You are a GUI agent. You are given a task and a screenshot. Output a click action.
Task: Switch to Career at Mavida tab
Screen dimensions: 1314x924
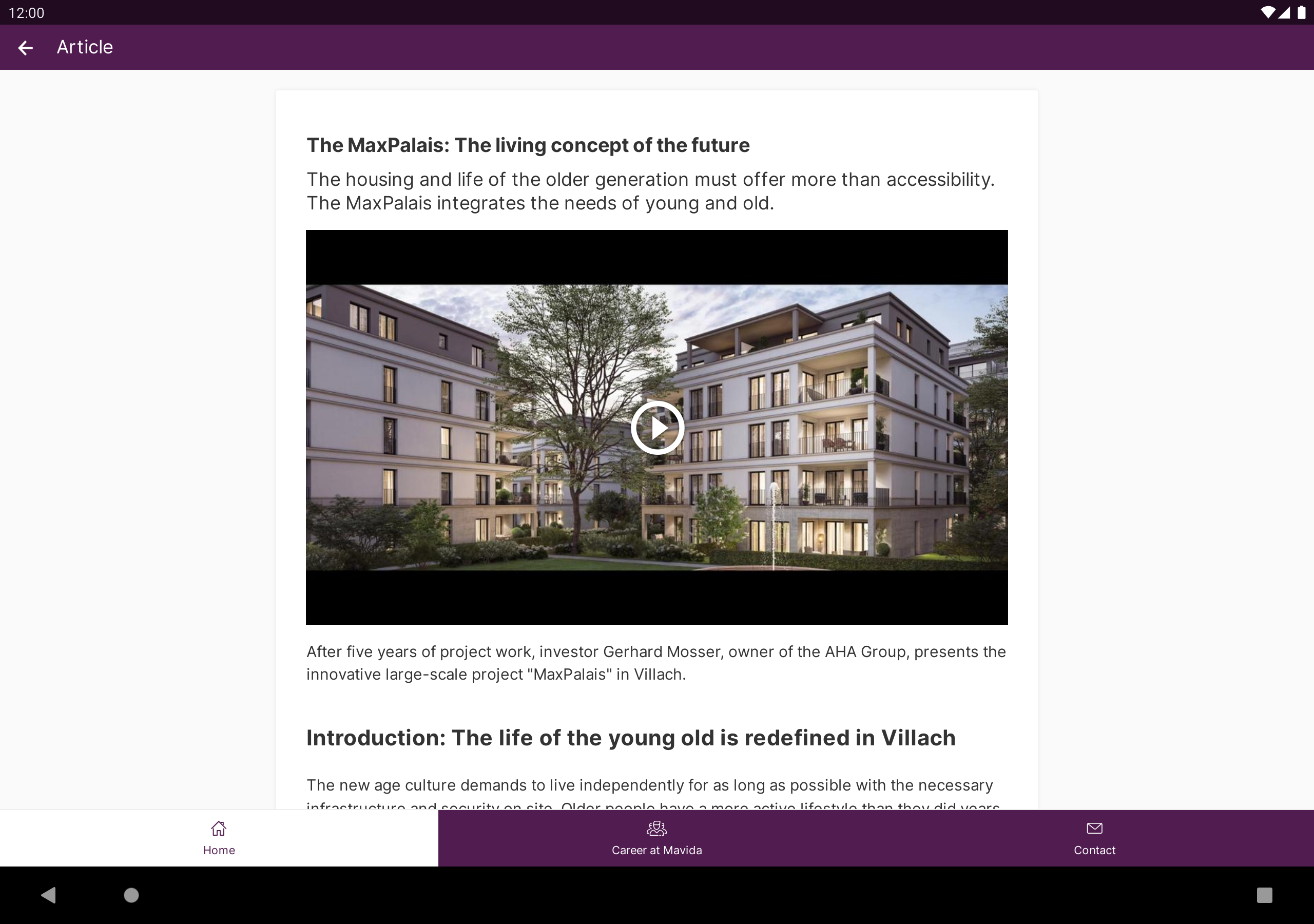click(x=657, y=838)
